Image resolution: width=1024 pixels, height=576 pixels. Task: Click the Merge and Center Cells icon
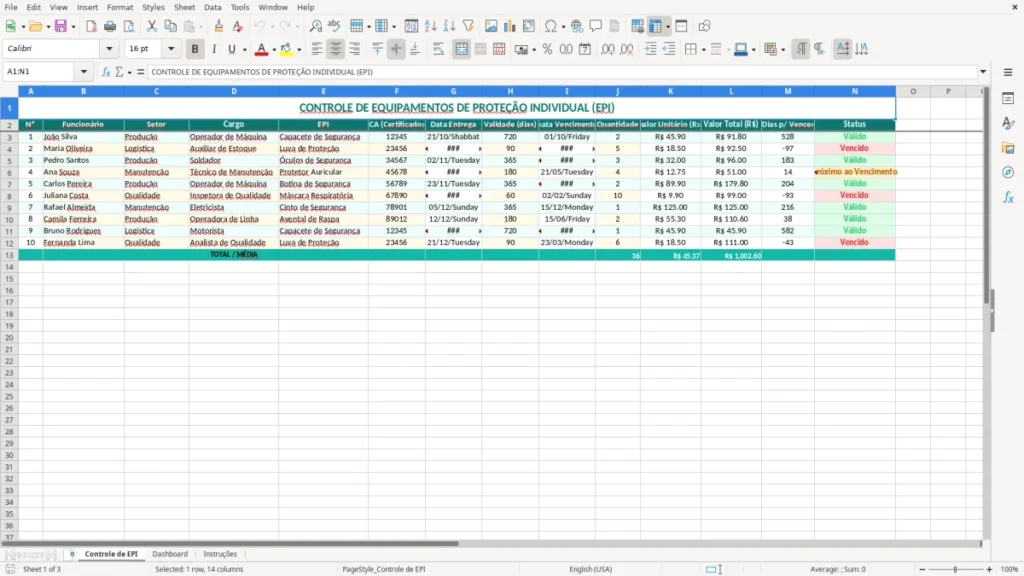[x=461, y=49]
